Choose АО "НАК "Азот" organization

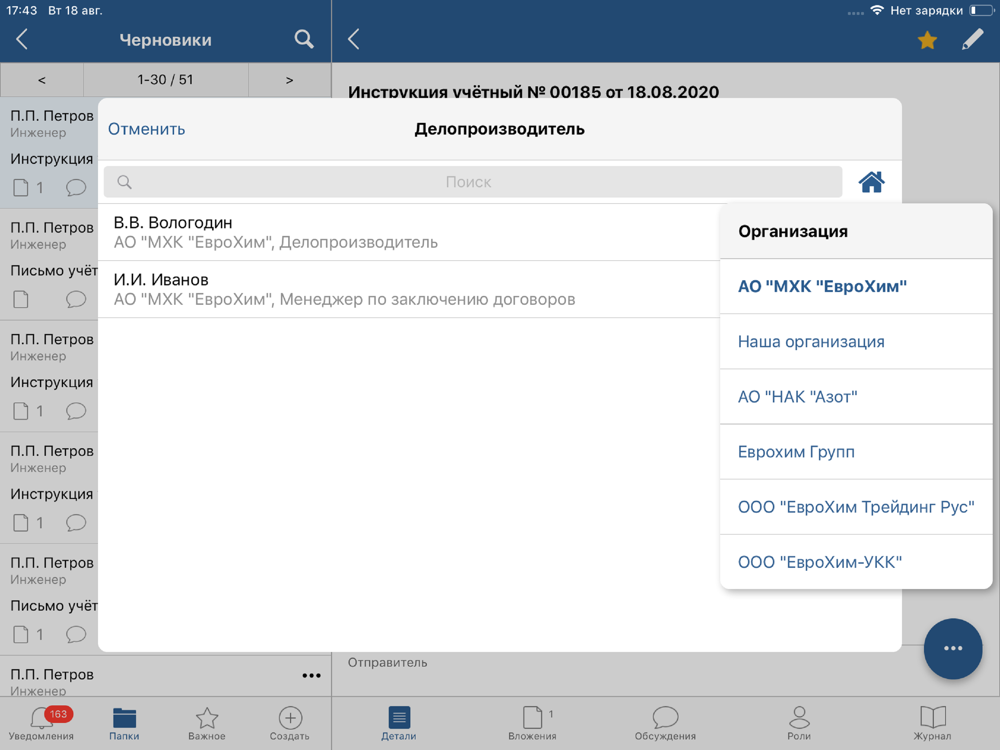[856, 397]
